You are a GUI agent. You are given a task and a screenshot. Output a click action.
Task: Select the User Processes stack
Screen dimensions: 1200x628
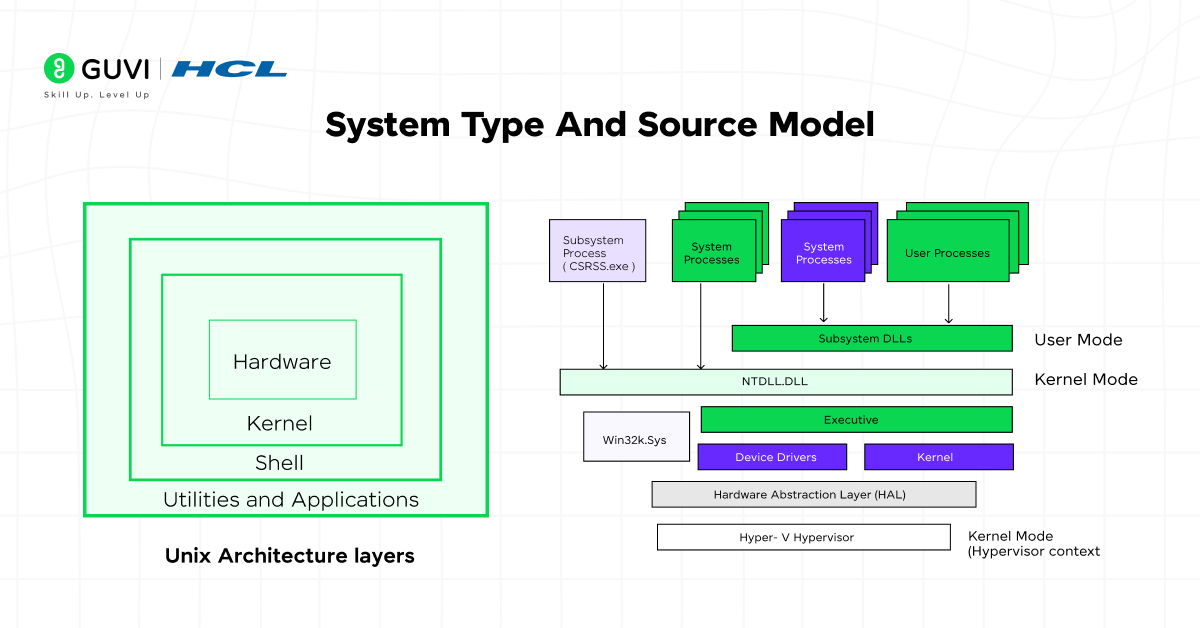pyautogui.click(x=947, y=253)
